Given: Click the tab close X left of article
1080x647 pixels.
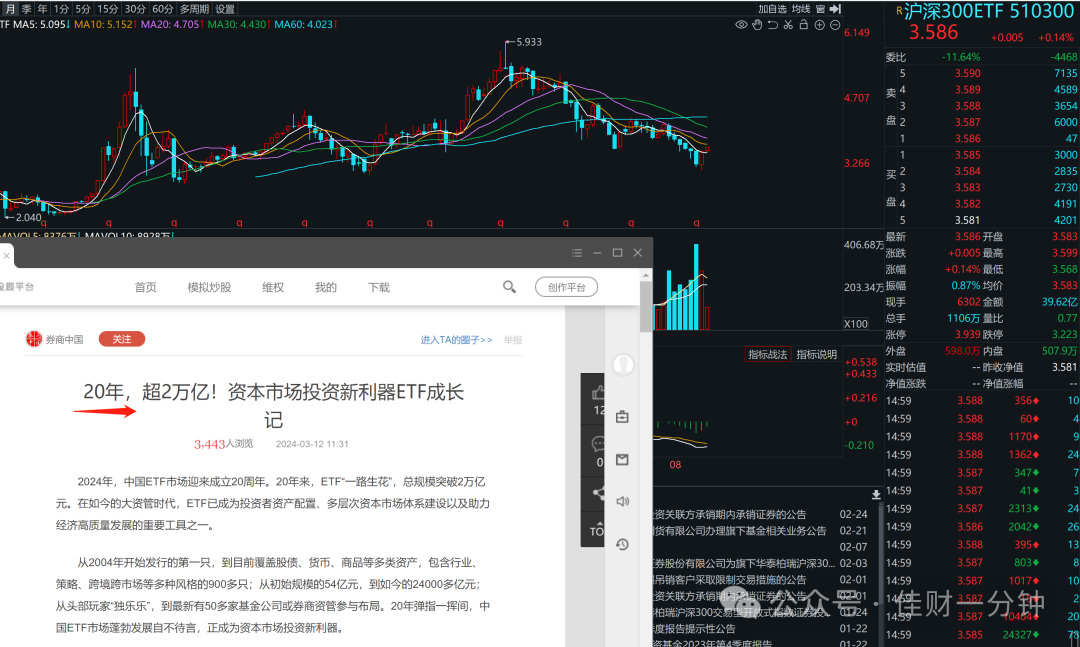Looking at the screenshot, I should coord(6,256).
